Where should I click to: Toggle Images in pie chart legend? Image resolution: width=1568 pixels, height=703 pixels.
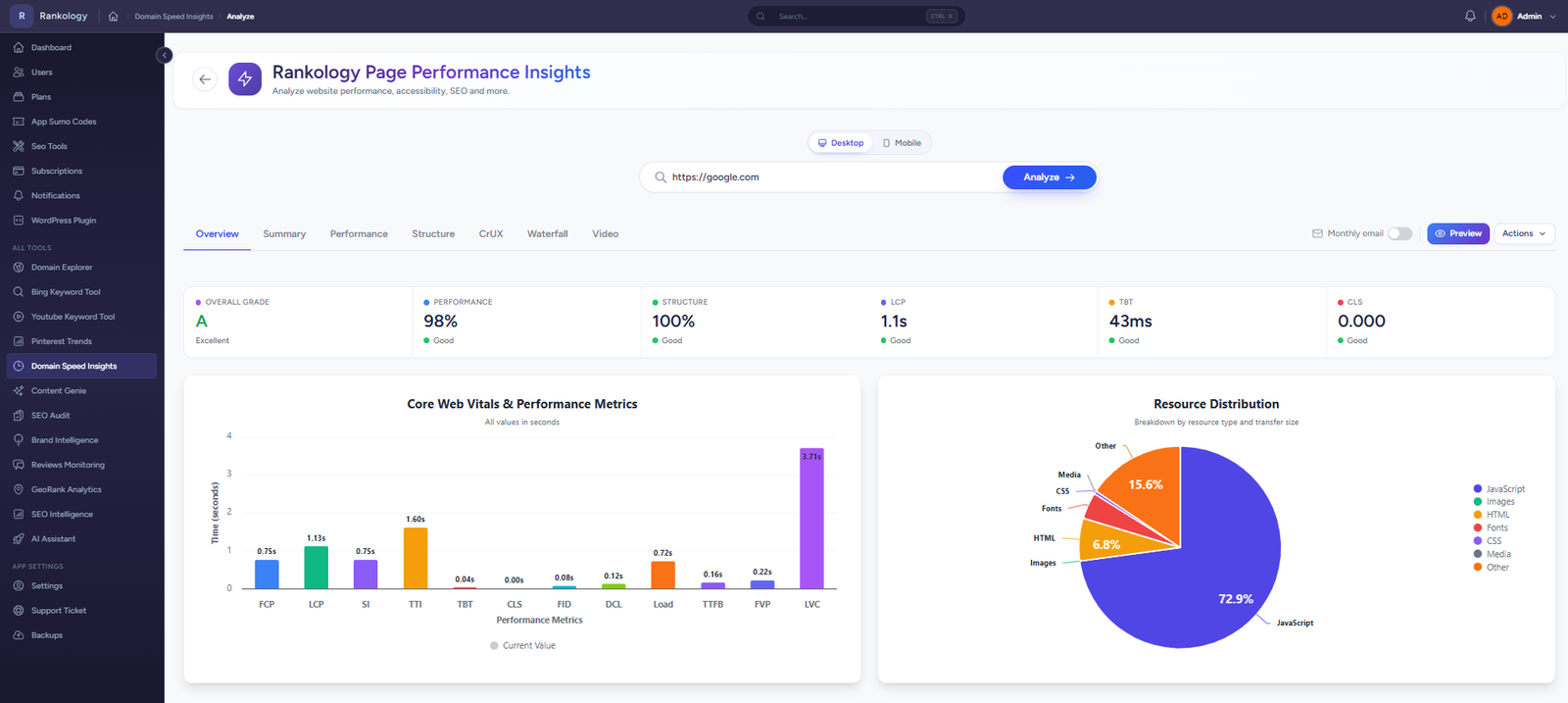point(1494,501)
